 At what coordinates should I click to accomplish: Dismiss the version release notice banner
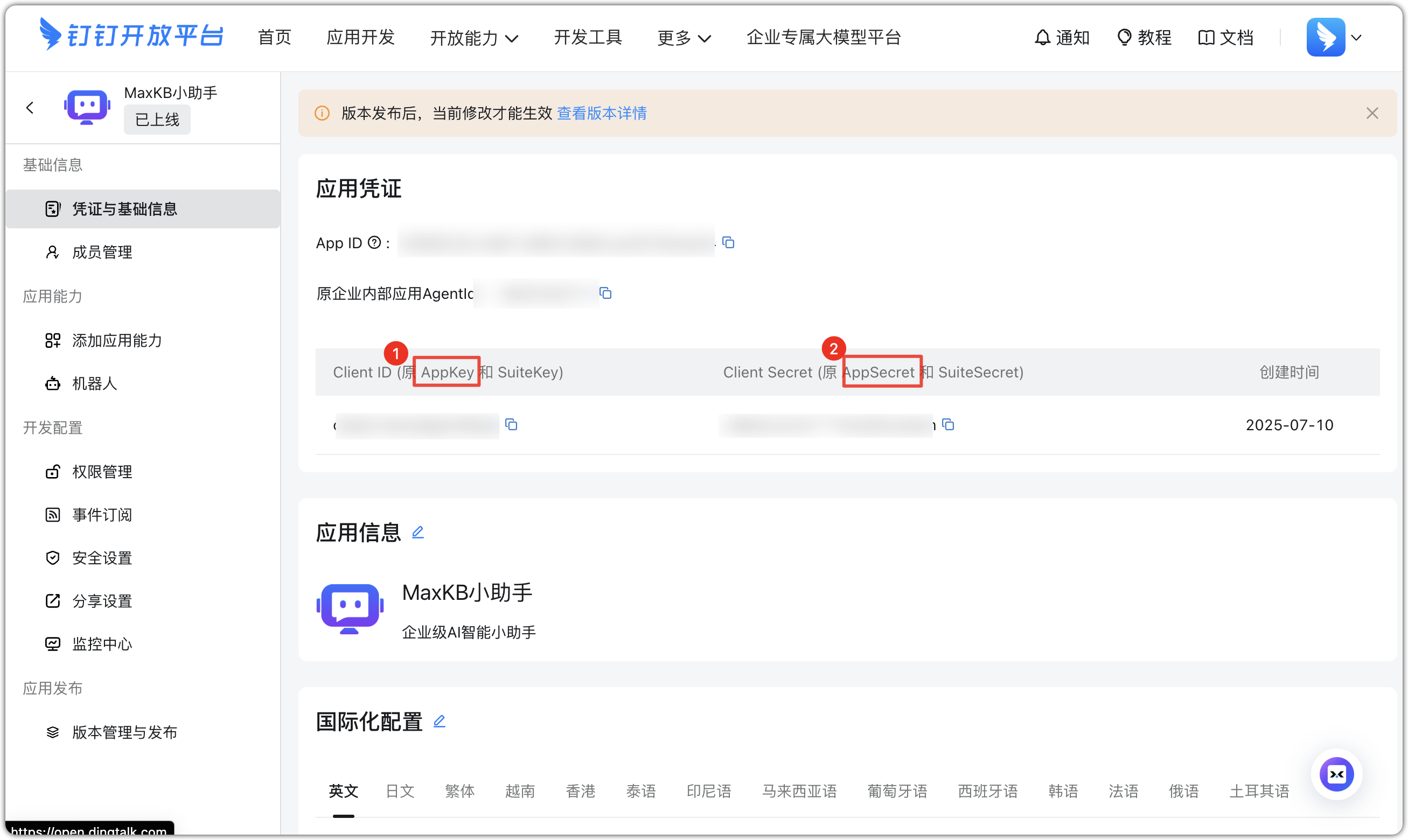[x=1372, y=113]
